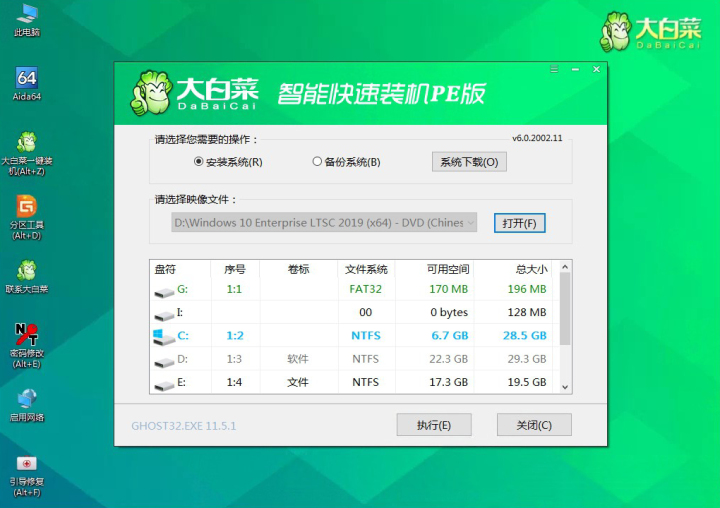
Task: Click the 文件系统 column header
Action: (366, 269)
